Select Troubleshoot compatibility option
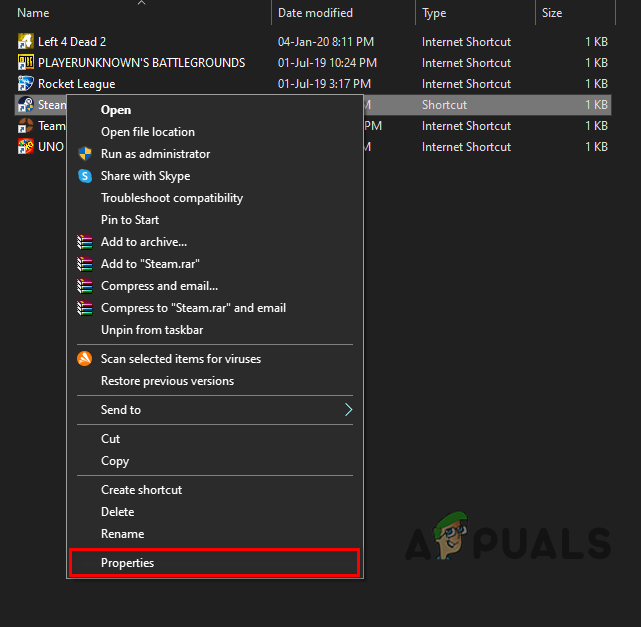641x627 pixels. point(171,198)
